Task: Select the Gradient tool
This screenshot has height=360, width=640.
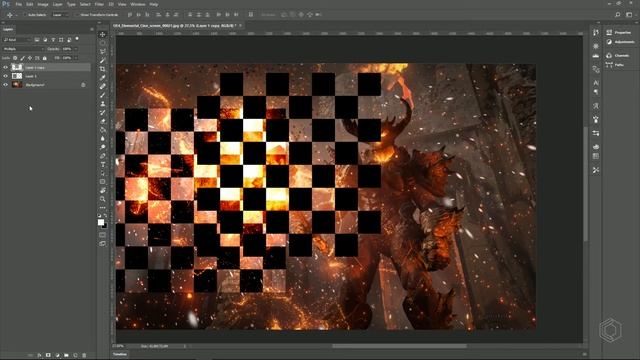Action: point(102,129)
